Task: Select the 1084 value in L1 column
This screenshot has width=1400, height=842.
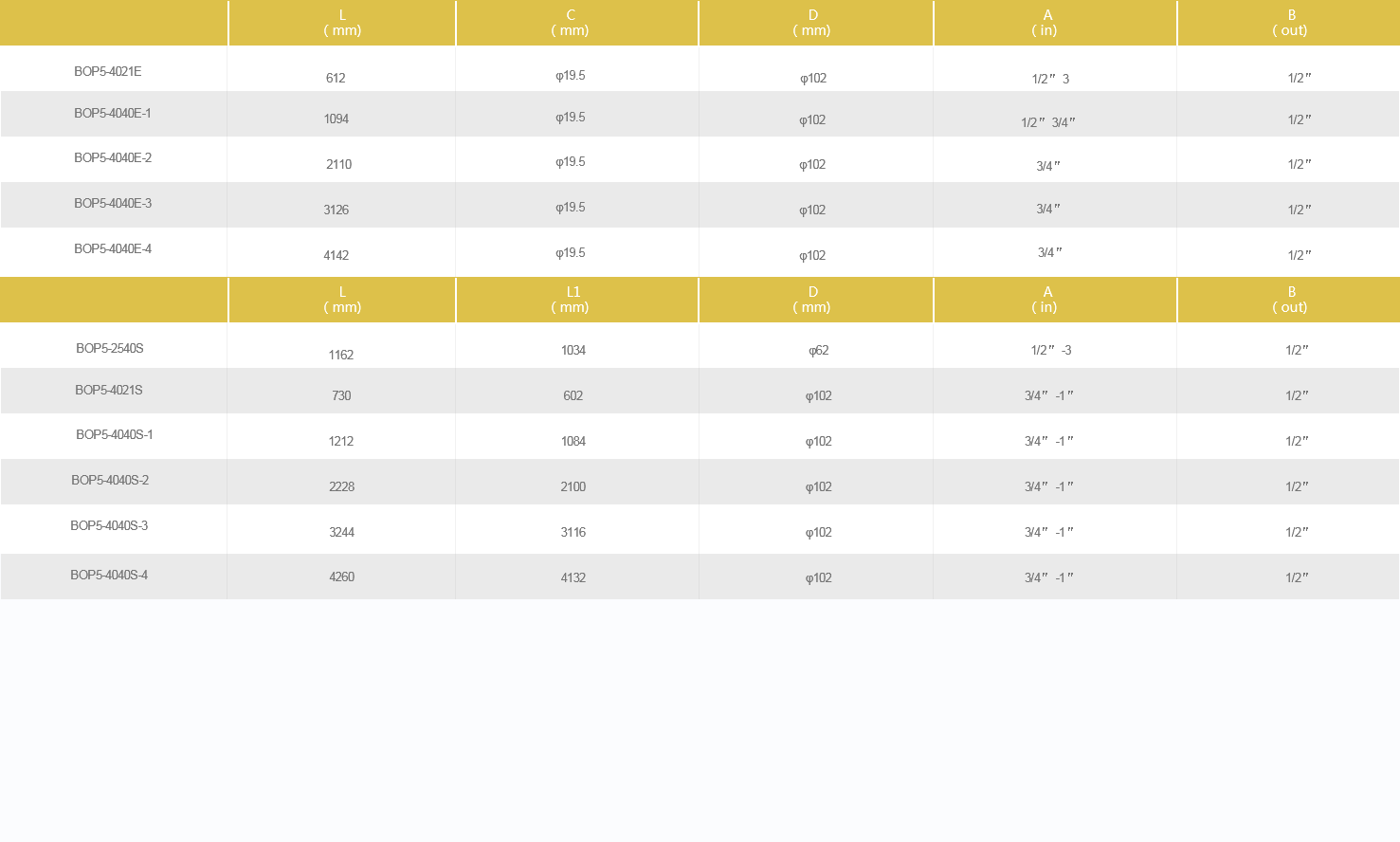Action: [573, 442]
